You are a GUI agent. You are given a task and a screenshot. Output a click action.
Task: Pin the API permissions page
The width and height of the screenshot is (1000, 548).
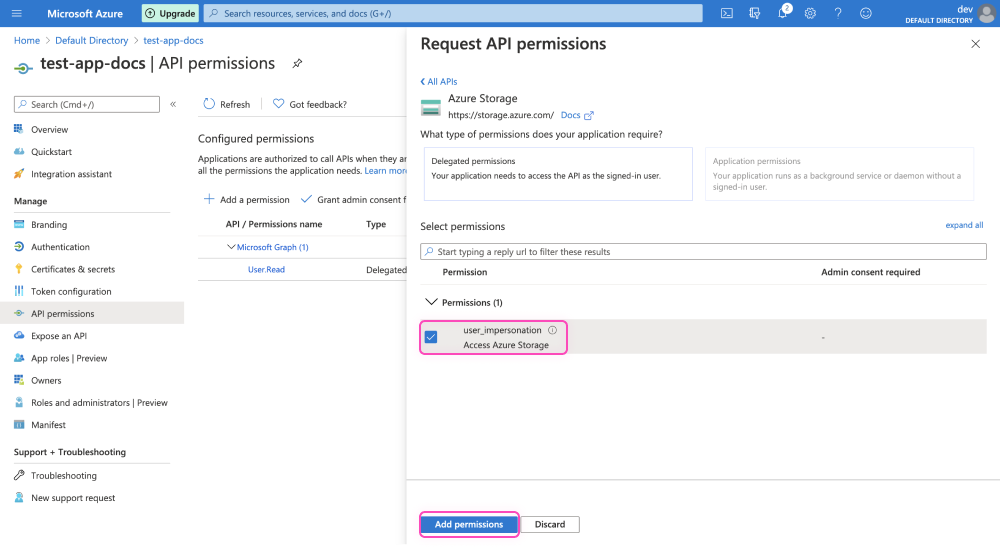point(297,63)
